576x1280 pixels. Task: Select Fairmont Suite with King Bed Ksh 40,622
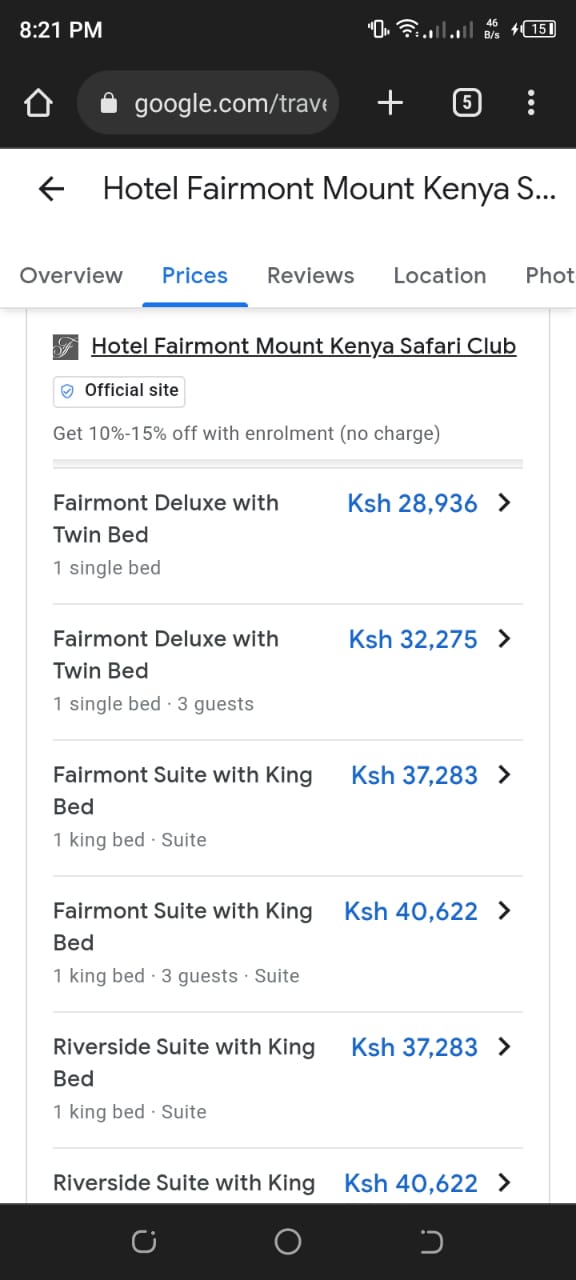click(288, 943)
